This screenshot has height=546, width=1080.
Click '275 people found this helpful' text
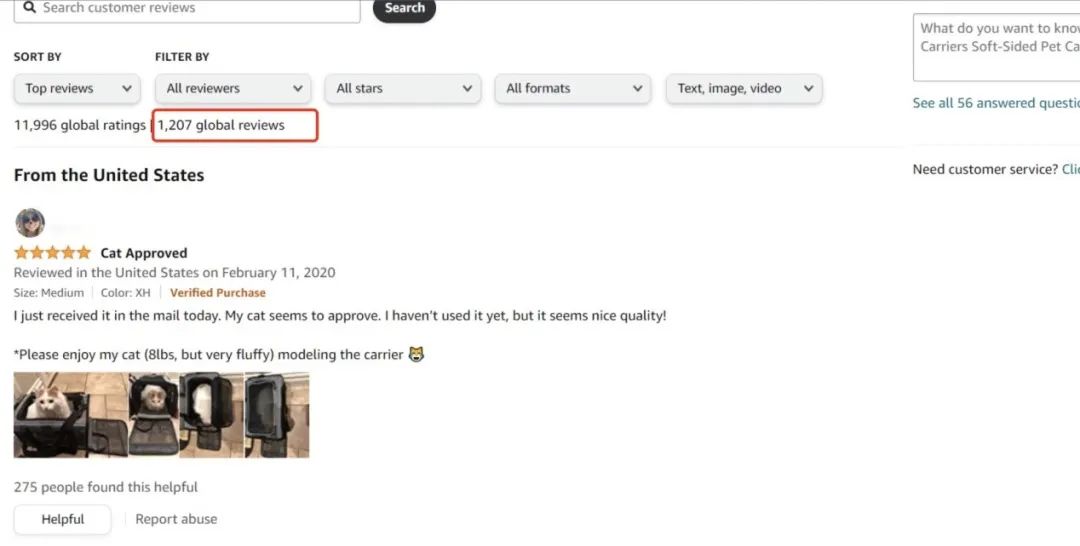coord(105,487)
